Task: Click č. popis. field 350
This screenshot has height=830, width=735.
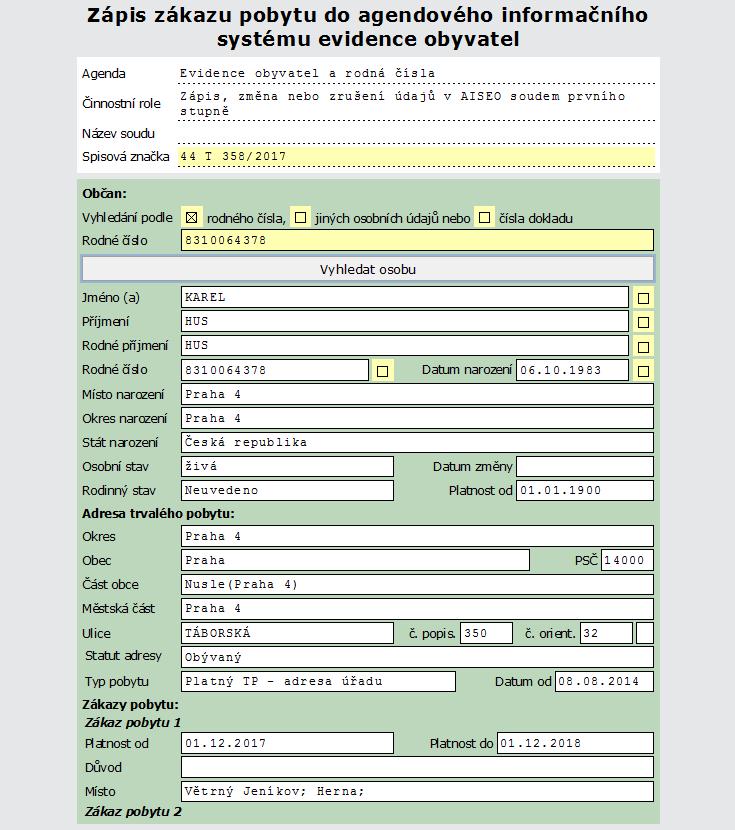Action: pos(486,633)
